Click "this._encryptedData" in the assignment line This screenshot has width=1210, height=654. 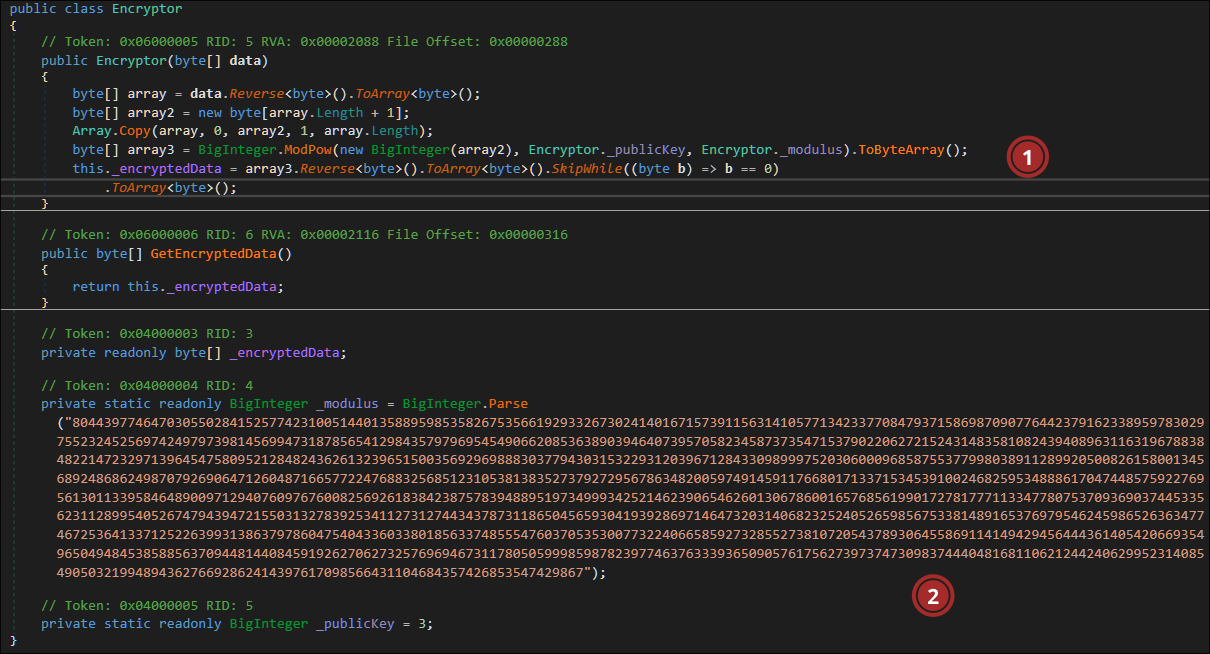coord(147,168)
